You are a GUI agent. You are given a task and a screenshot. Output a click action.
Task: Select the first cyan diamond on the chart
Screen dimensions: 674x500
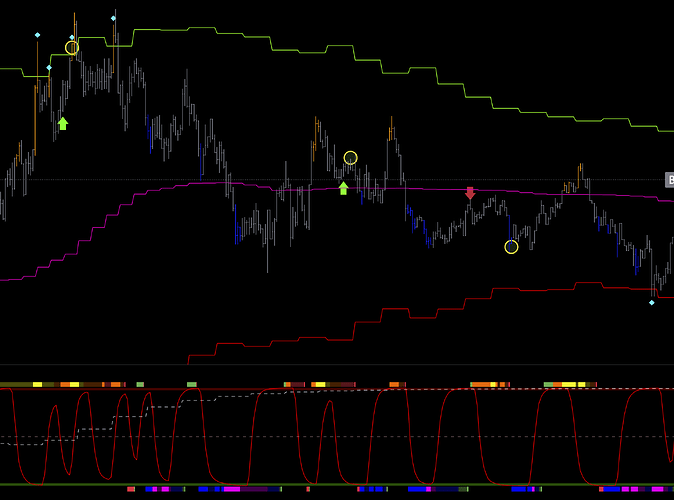pos(37,35)
